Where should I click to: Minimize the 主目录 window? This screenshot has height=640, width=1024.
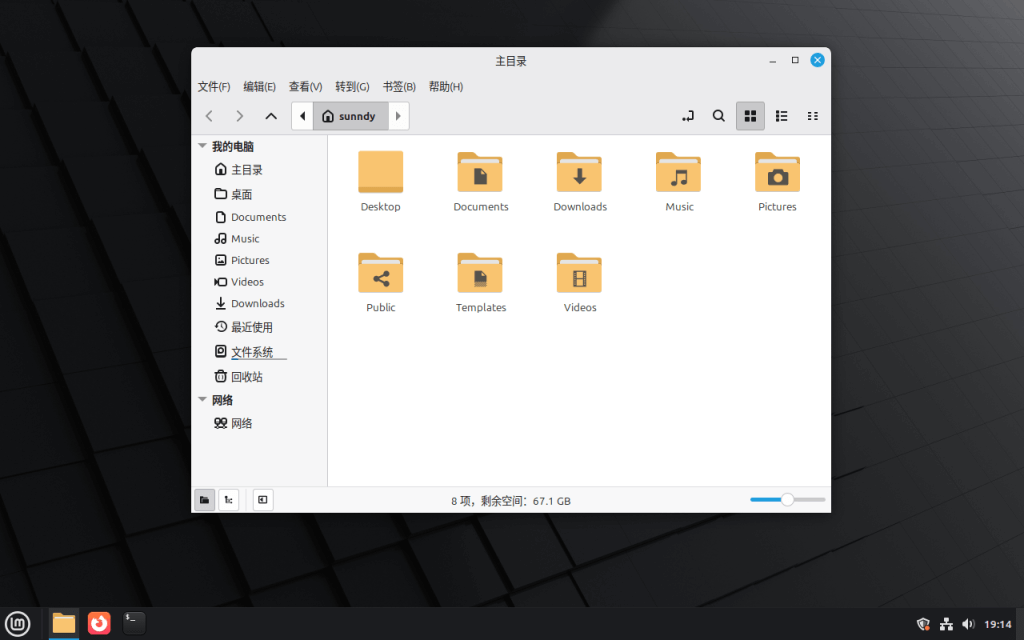pyautogui.click(x=773, y=60)
